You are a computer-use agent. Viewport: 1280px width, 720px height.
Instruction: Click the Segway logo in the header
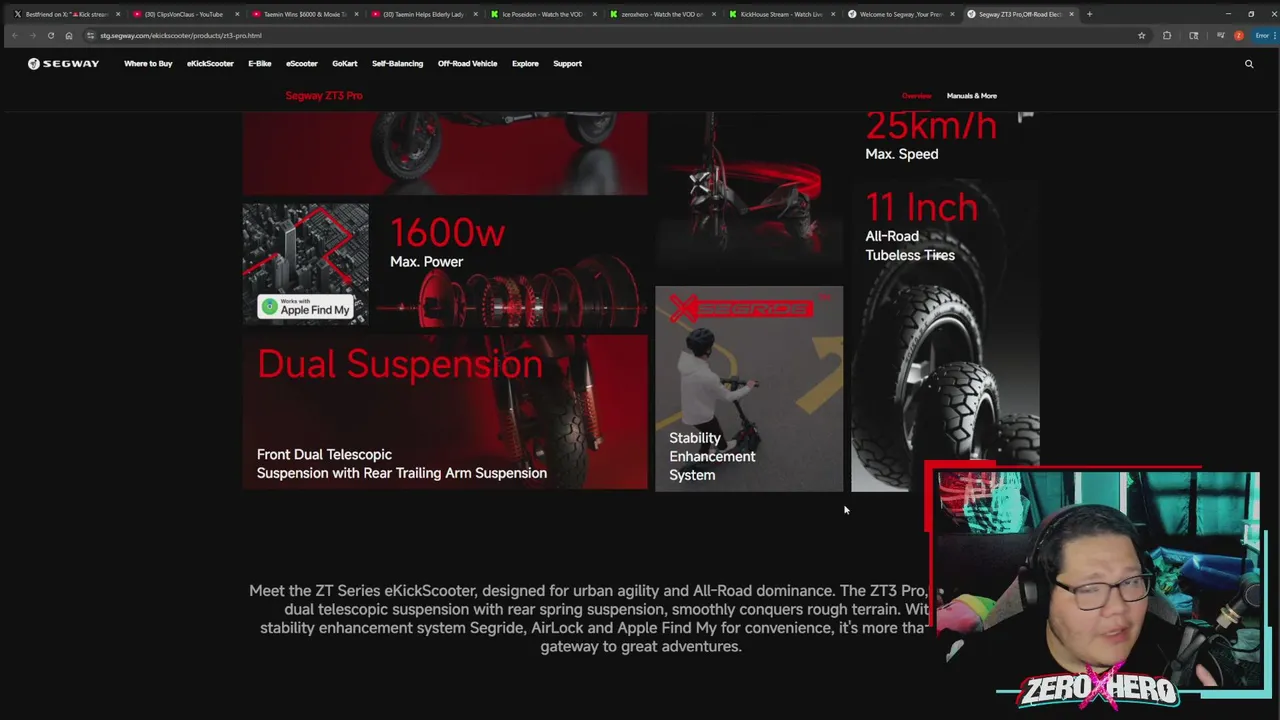click(63, 63)
